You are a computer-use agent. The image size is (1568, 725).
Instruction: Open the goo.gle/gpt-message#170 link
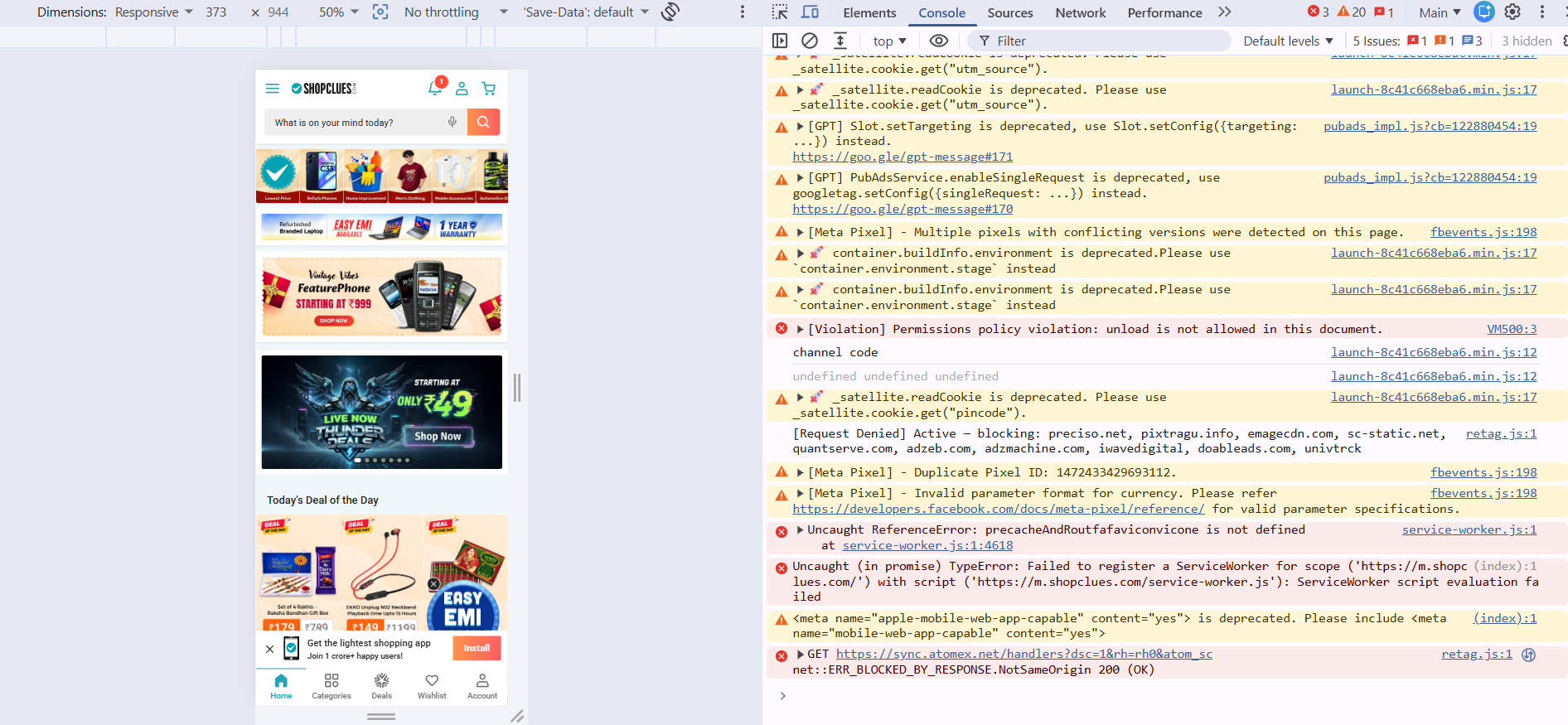pos(903,209)
